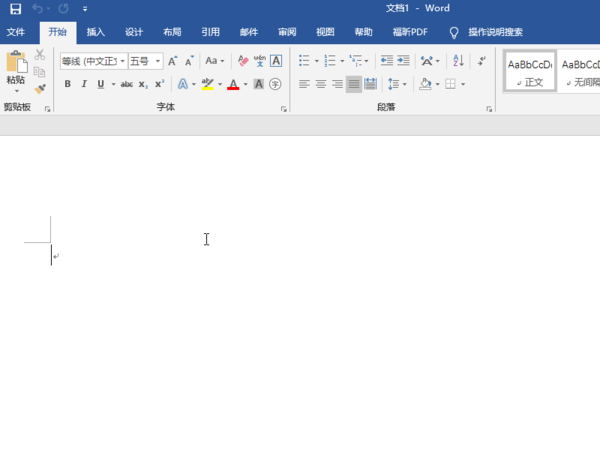Switch to the 插入 ribbon tab
The image size is (600, 450).
click(96, 32)
